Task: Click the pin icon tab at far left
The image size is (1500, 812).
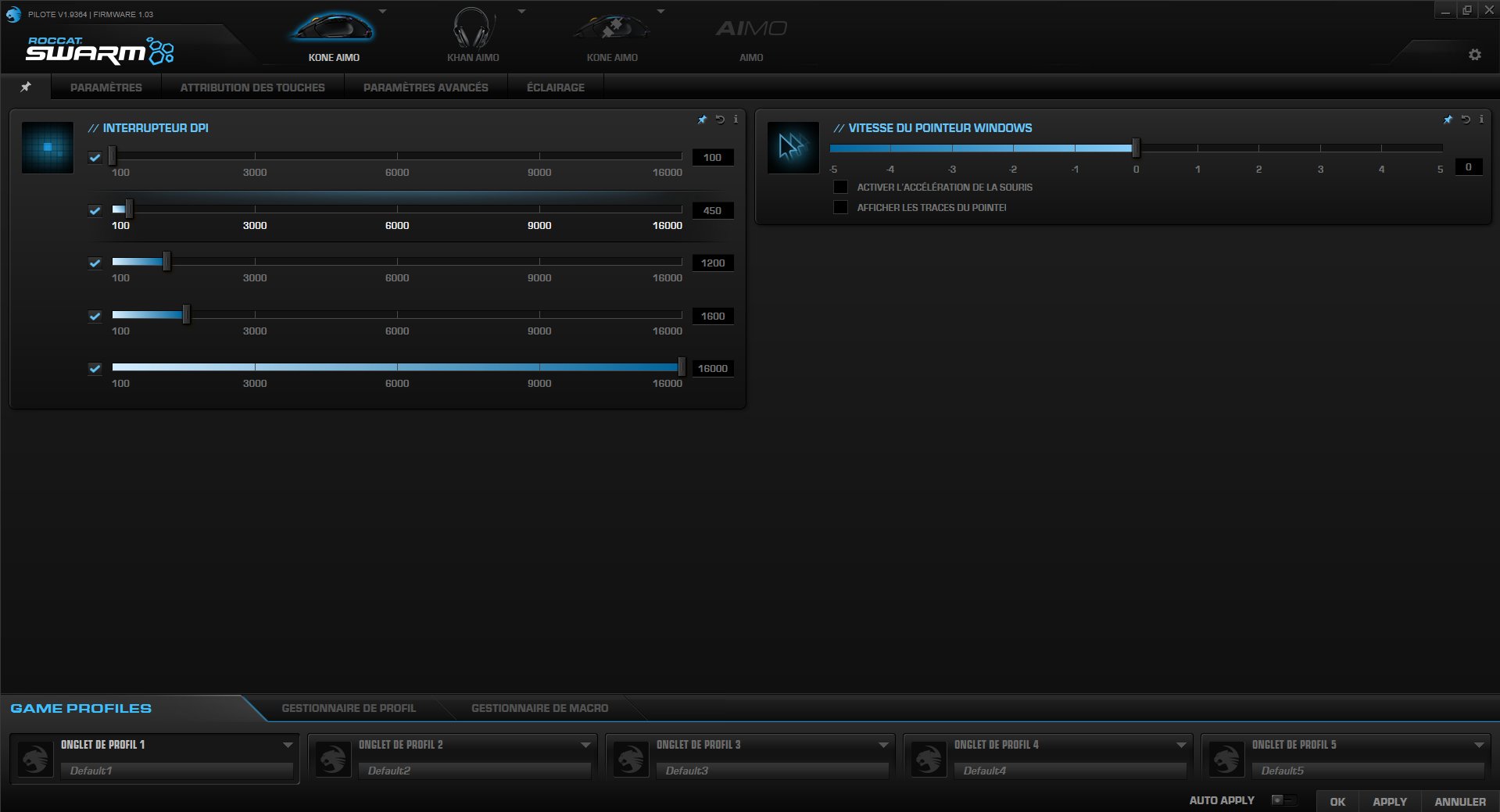Action: pos(26,87)
